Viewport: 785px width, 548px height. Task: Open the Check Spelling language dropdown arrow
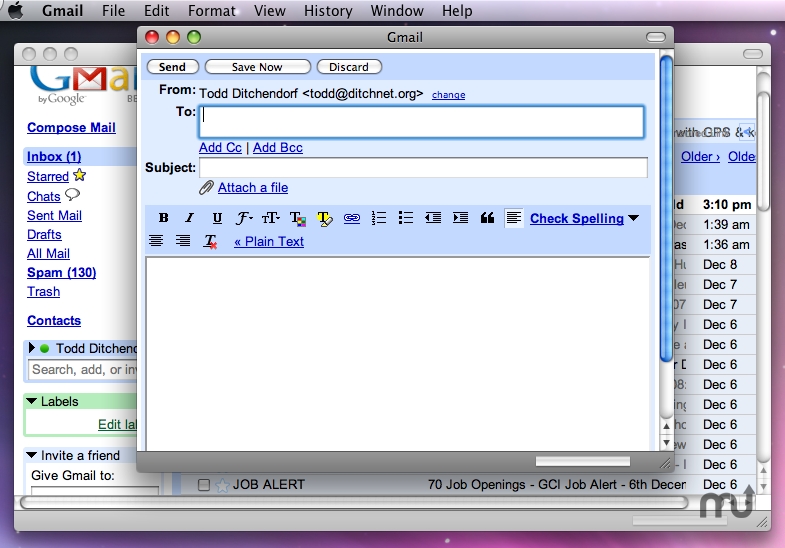(633, 218)
